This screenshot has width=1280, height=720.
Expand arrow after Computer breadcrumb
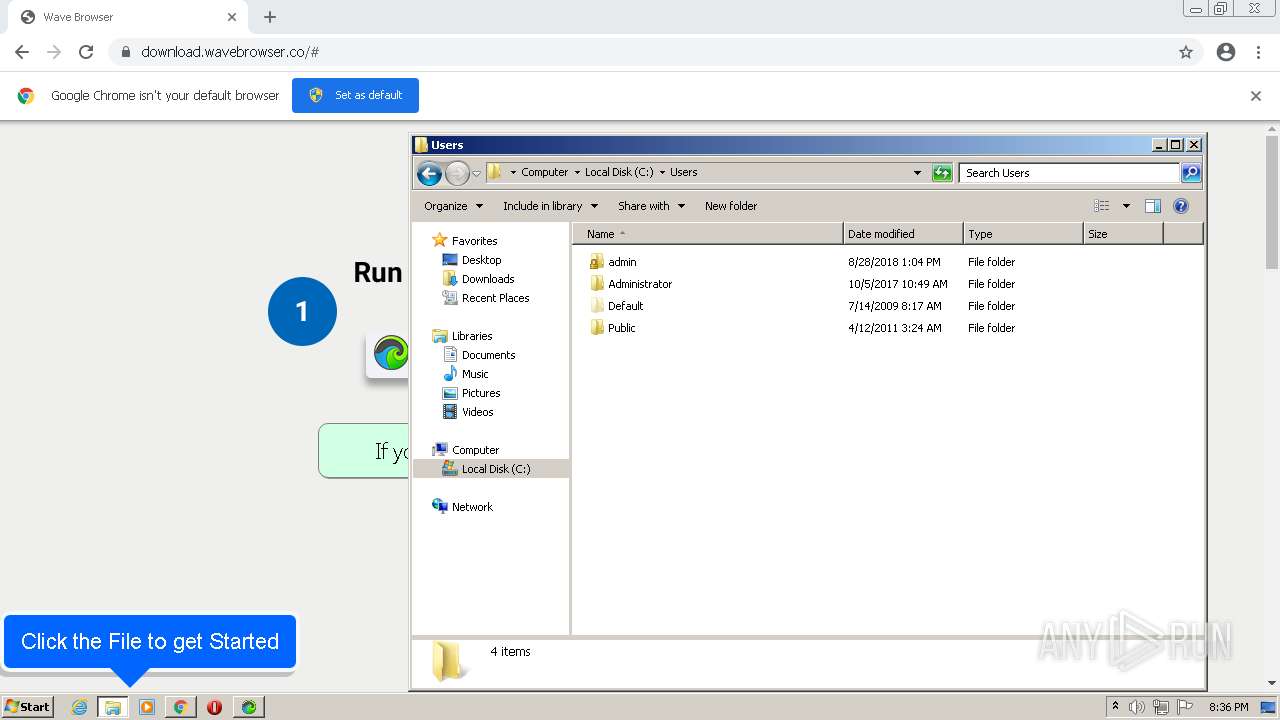576,172
